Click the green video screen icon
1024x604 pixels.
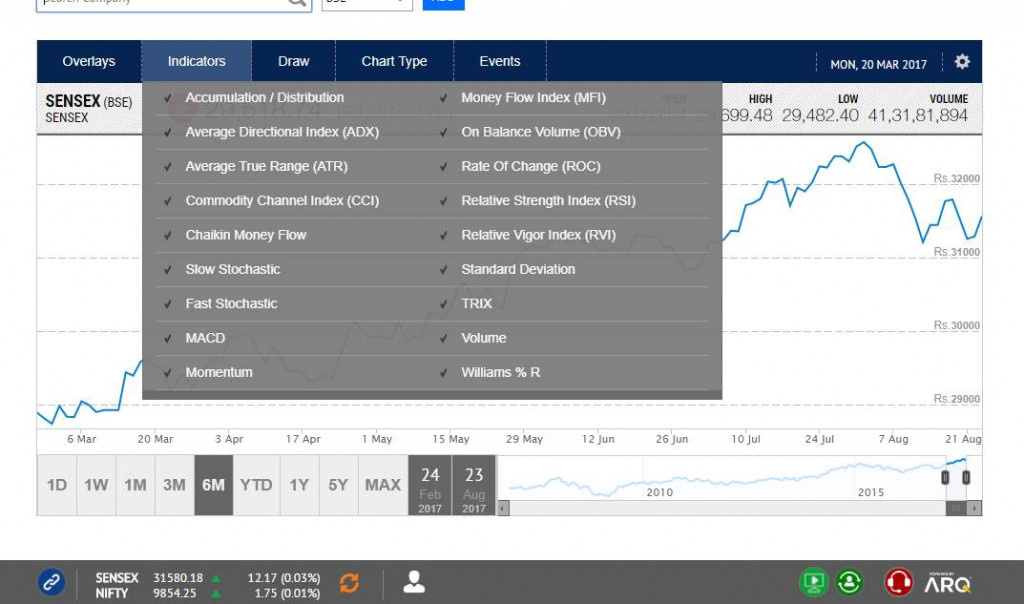coord(813,582)
